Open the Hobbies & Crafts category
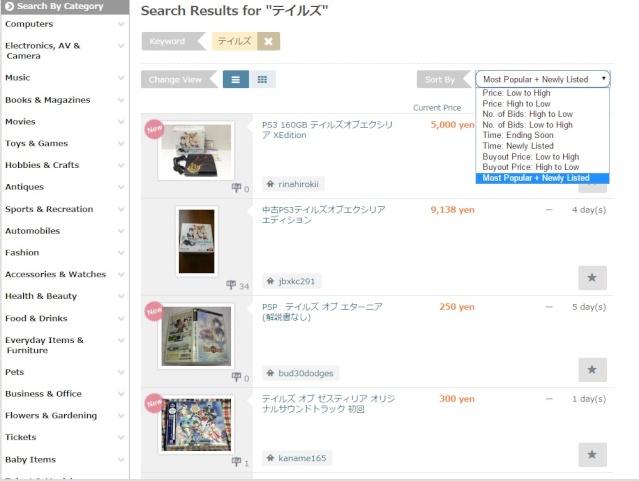This screenshot has width=639, height=481. pos(42,165)
